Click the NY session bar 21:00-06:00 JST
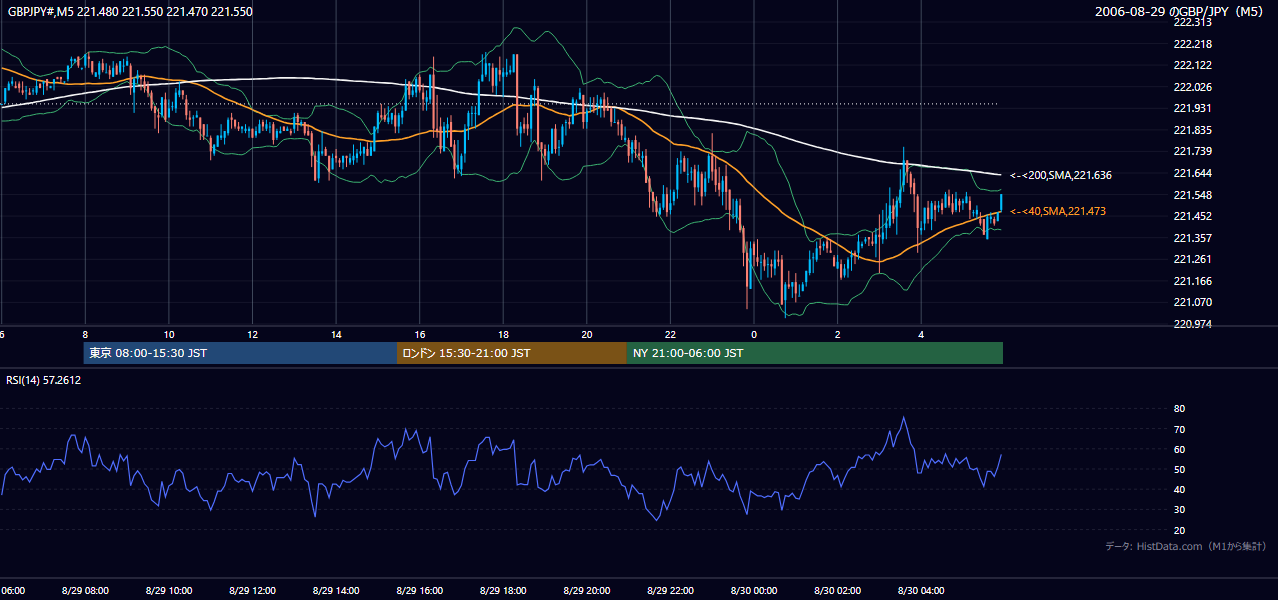This screenshot has width=1278, height=600. (815, 353)
